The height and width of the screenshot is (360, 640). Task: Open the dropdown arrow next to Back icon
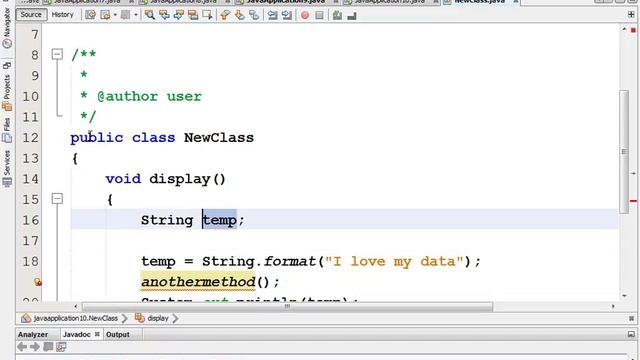tap(115, 16)
